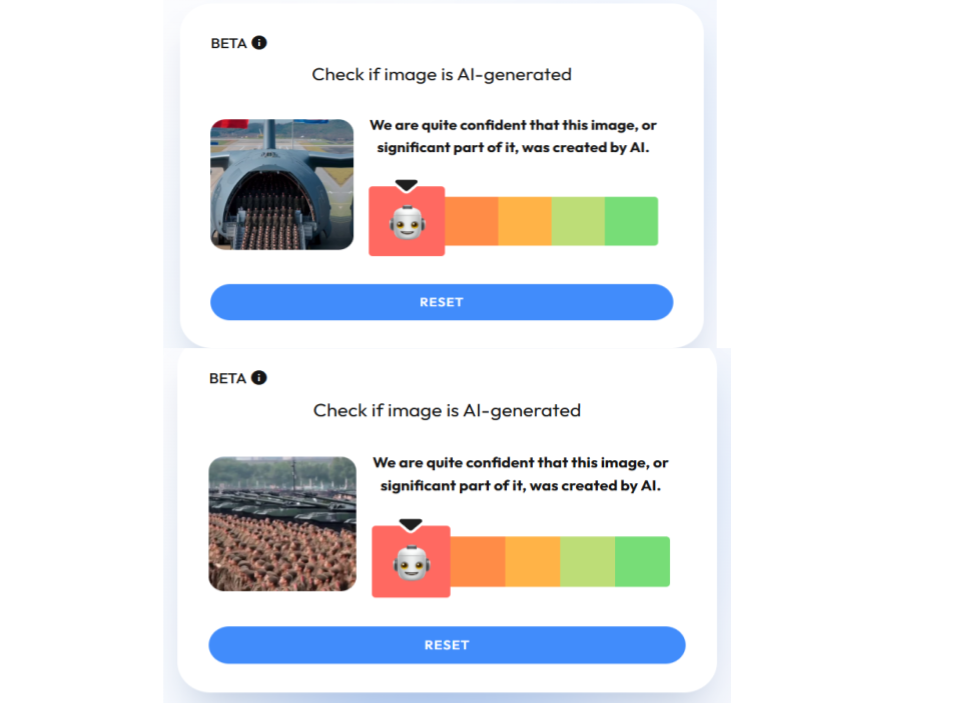Click the robot face icon in top card
The height and width of the screenshot is (720, 960).
coord(406,222)
